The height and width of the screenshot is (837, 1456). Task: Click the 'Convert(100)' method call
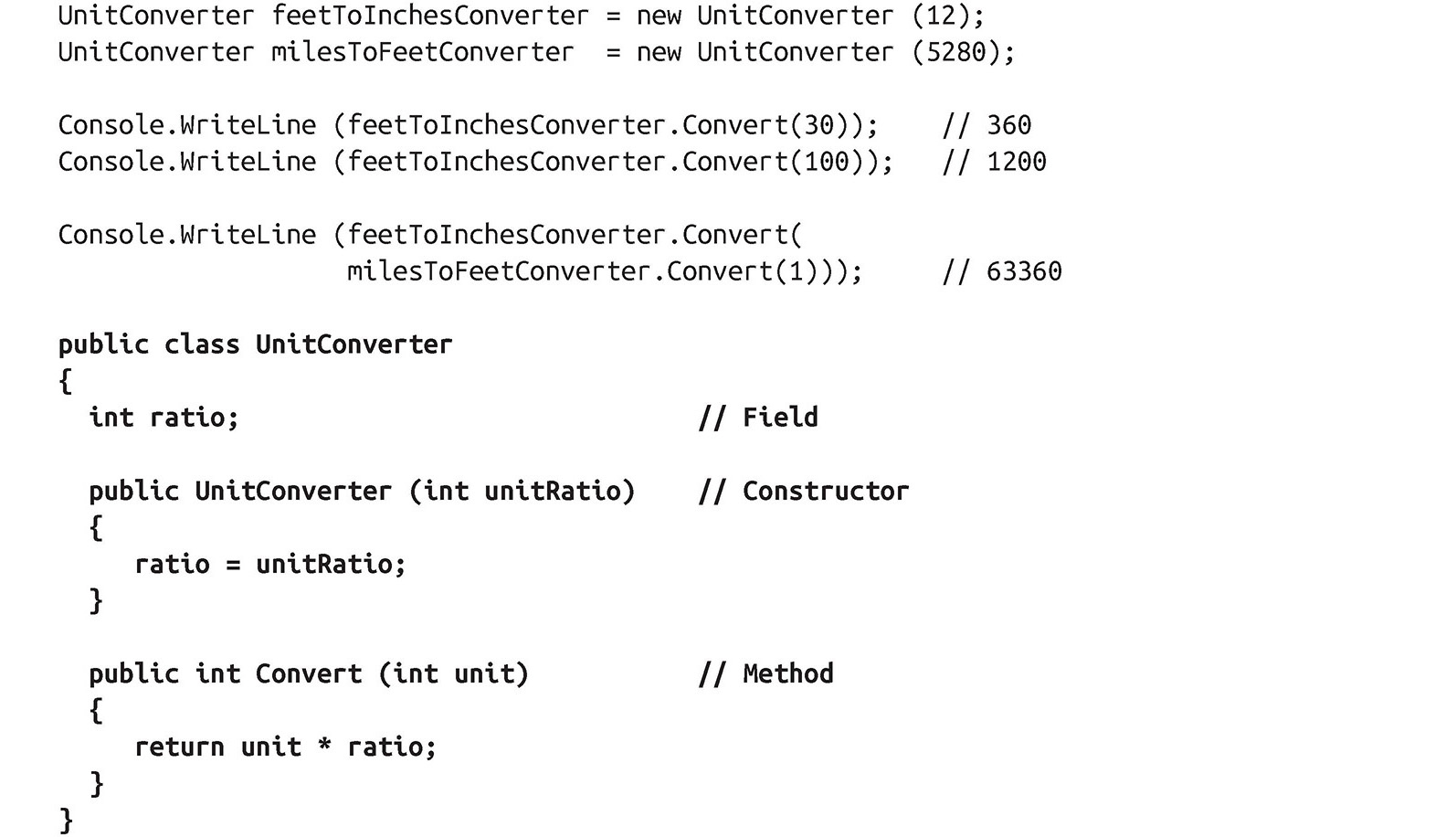click(780, 162)
